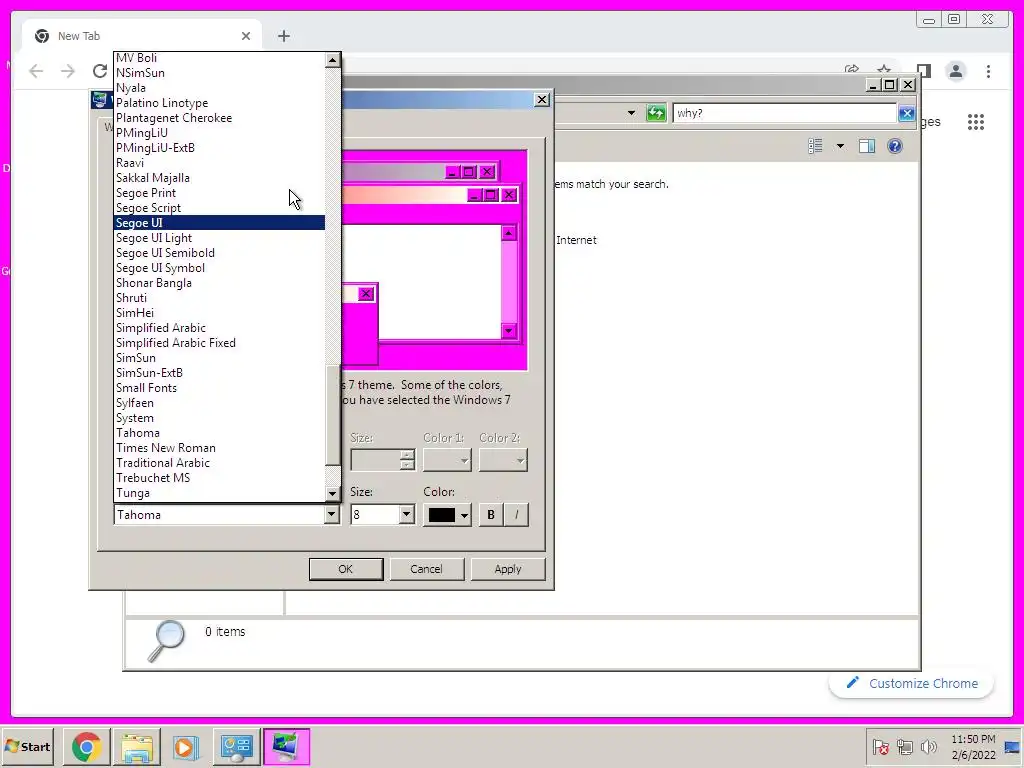Viewport: 1024px width, 768px height.
Task: Choose Segoe UI Semibold font
Action: point(219,253)
